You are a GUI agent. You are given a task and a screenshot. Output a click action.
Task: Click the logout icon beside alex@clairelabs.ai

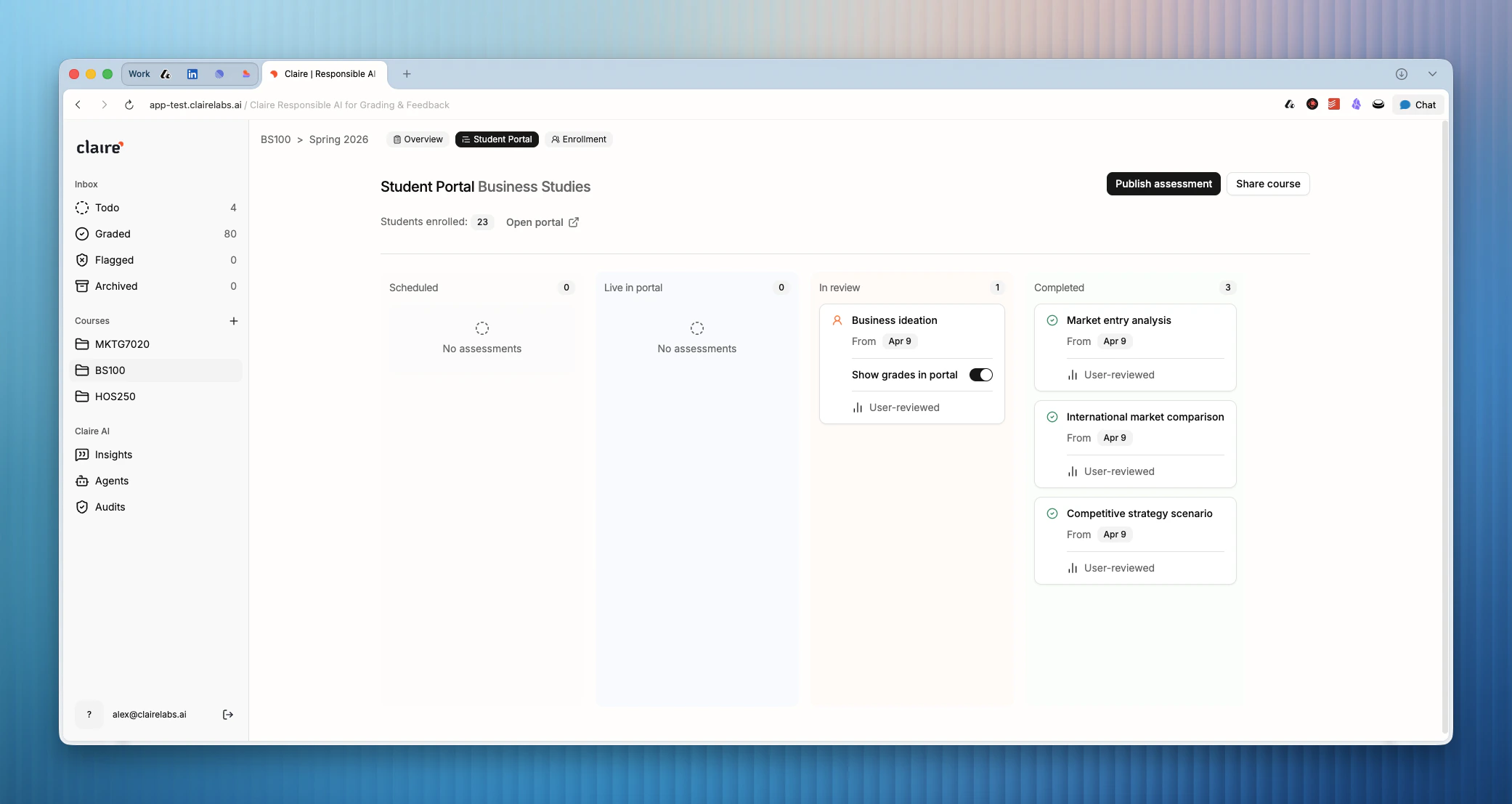pyautogui.click(x=227, y=715)
